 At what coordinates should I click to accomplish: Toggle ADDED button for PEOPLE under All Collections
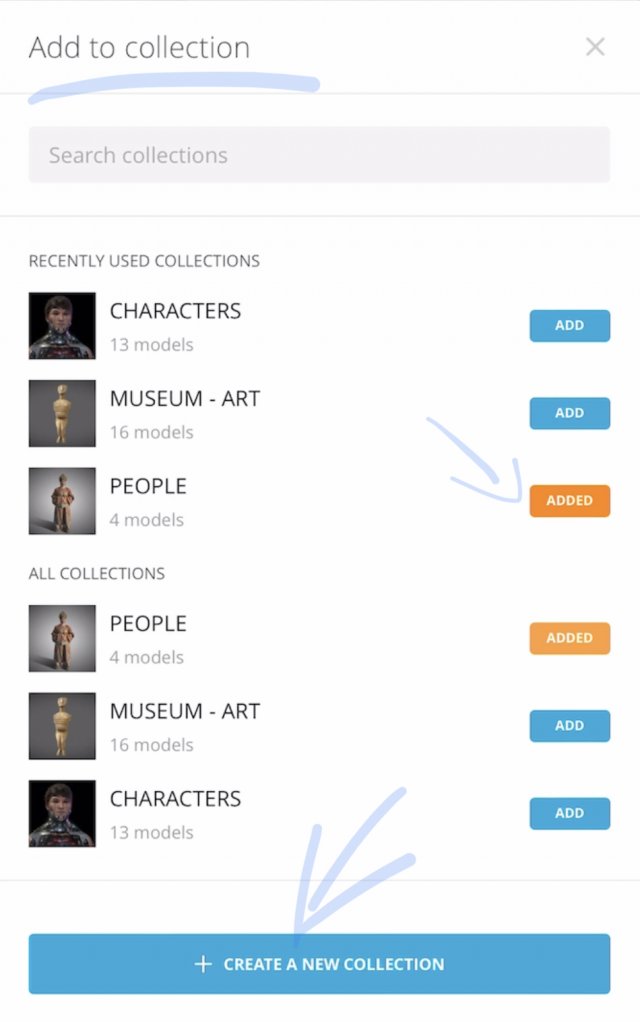pyautogui.click(x=570, y=638)
